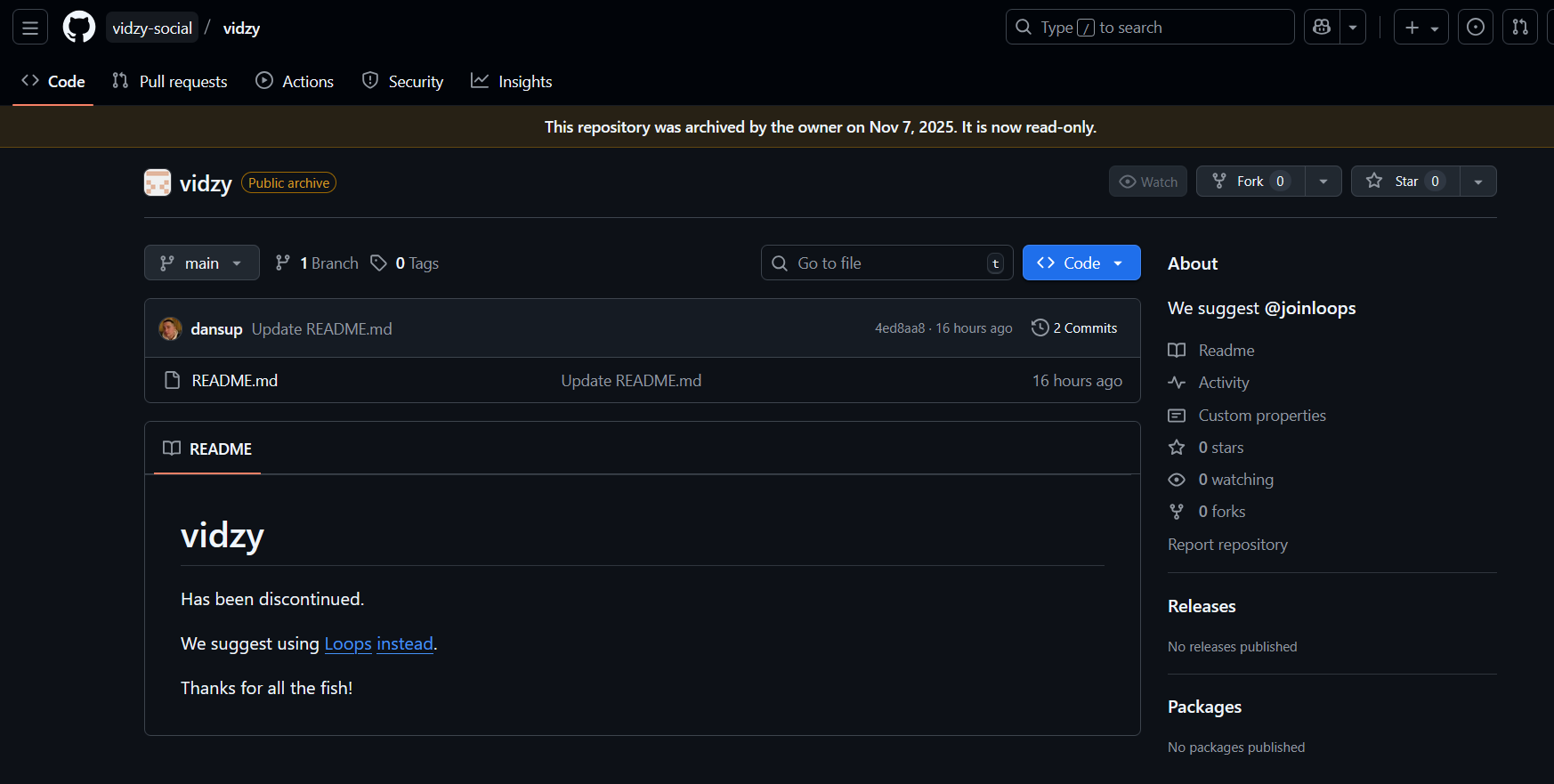Switch to the Actions tab
1554x784 pixels.
click(295, 82)
